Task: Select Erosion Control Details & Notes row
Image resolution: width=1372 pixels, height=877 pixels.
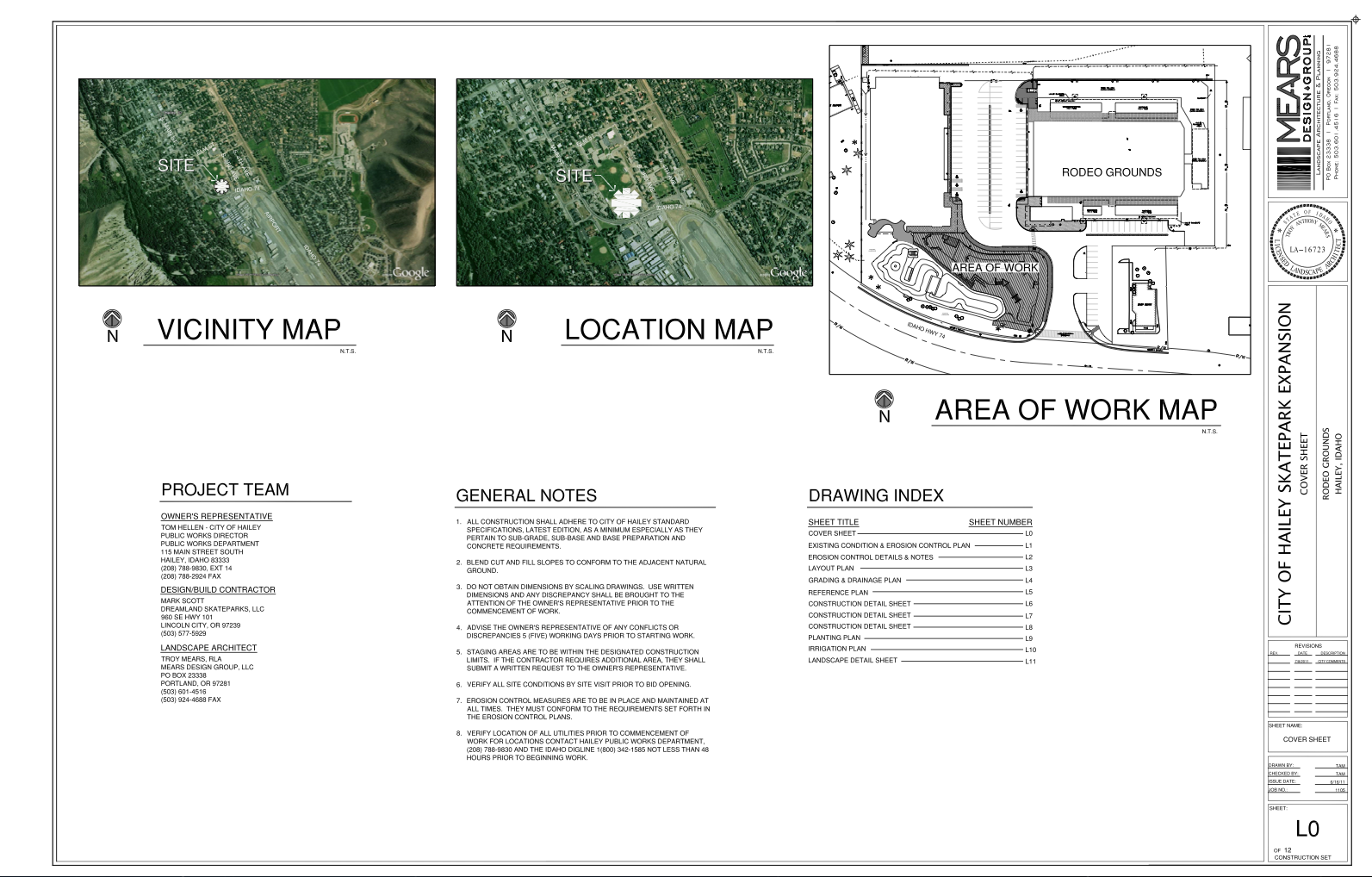Action: tap(920, 557)
